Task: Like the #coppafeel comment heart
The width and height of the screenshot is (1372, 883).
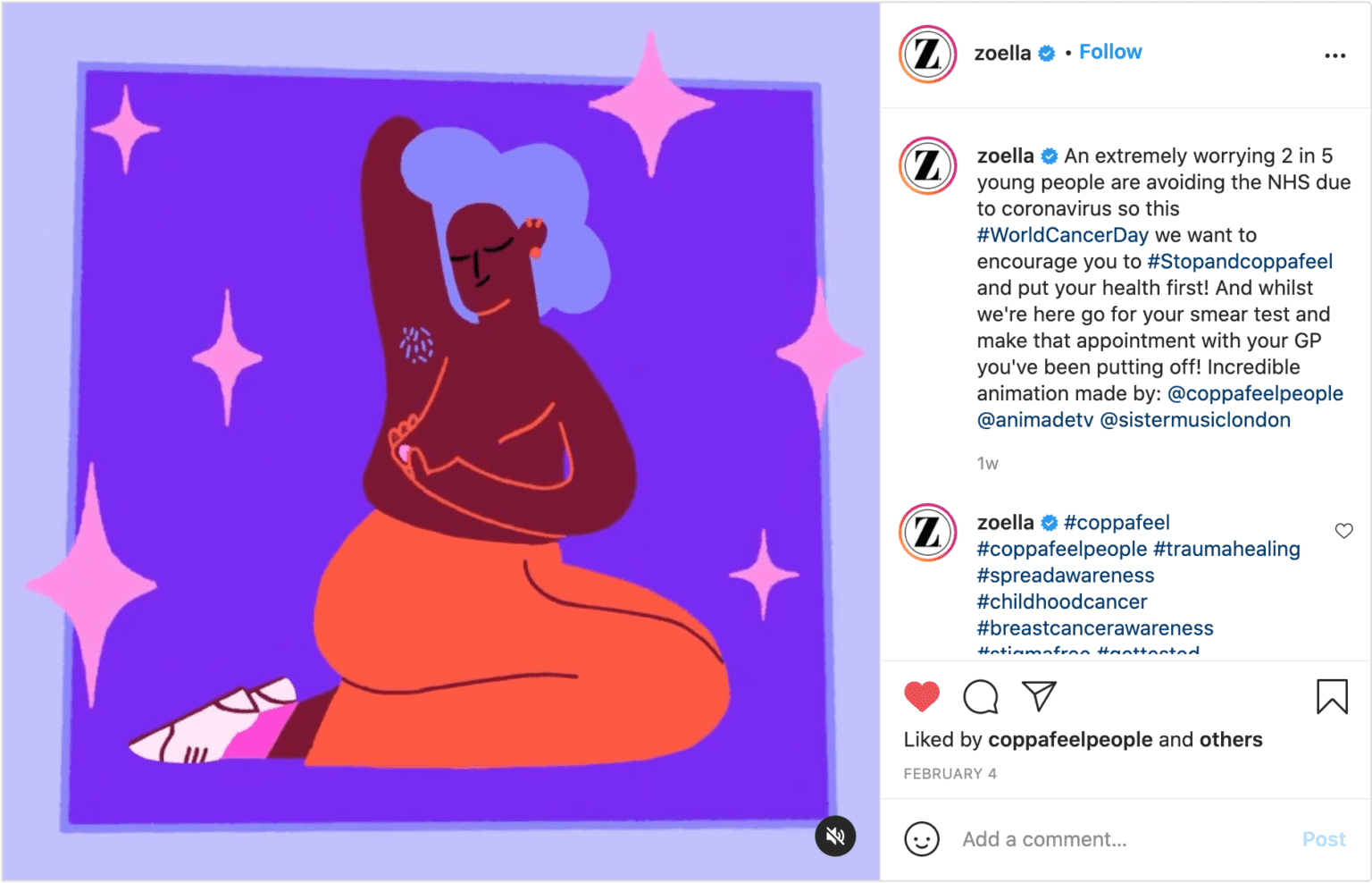Action: point(1343,531)
